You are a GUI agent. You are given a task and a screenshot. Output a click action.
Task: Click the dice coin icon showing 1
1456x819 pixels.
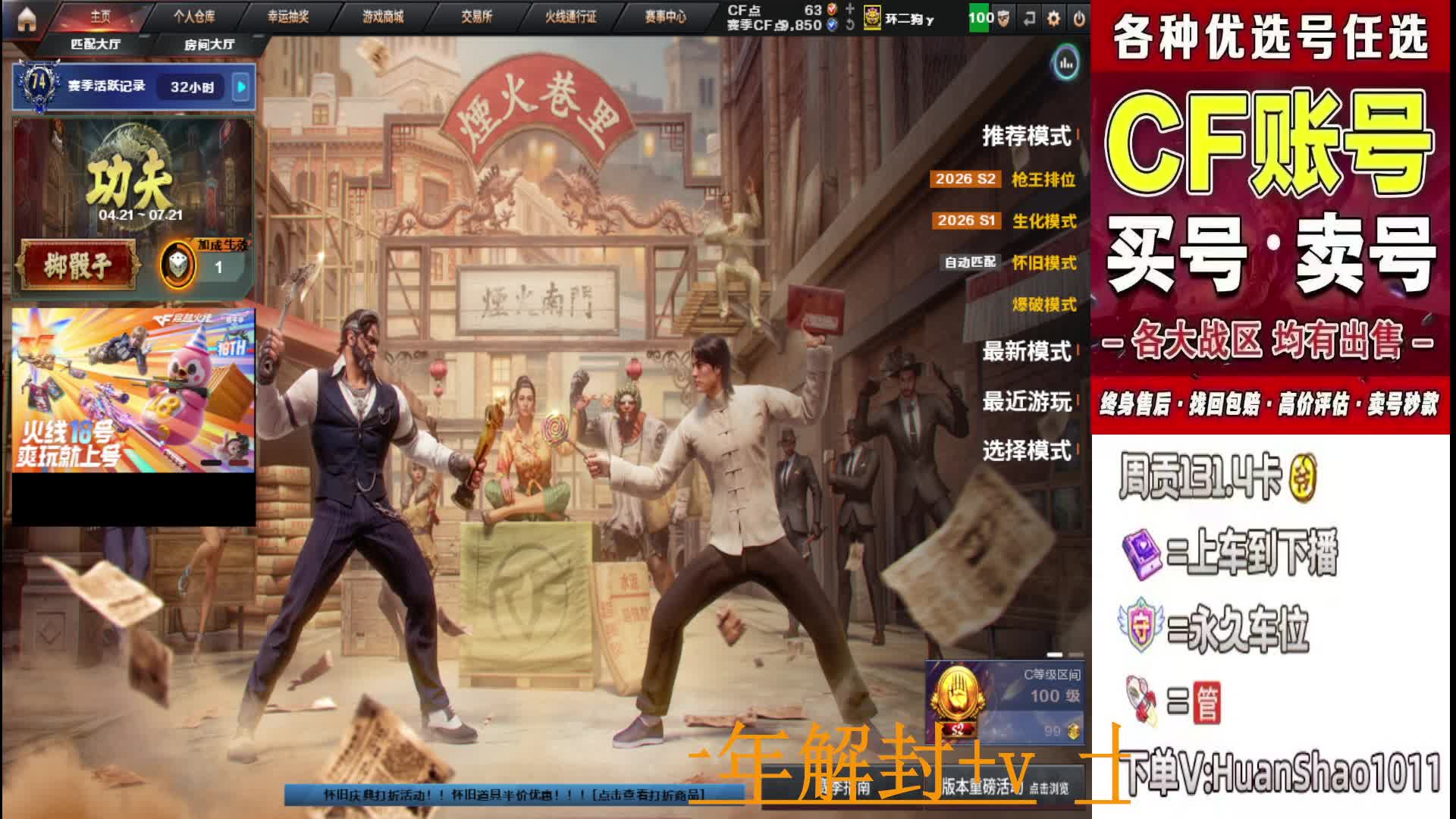[x=178, y=265]
